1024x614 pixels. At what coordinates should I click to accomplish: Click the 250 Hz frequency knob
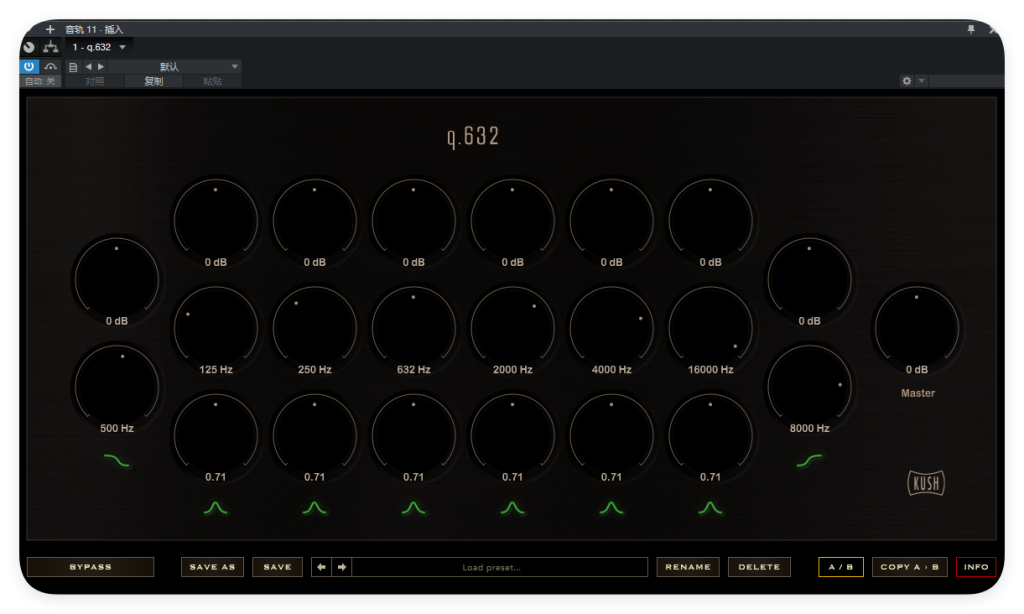coord(315,329)
